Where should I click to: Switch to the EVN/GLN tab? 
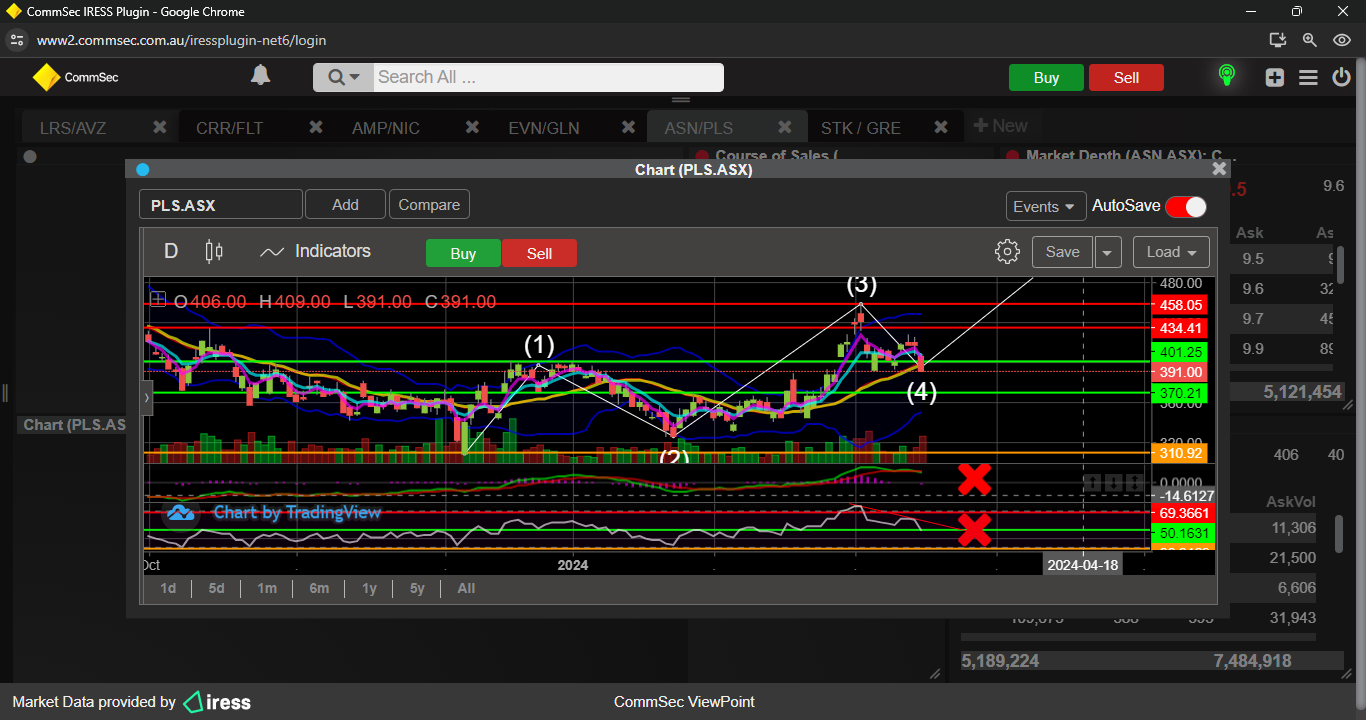tap(543, 128)
